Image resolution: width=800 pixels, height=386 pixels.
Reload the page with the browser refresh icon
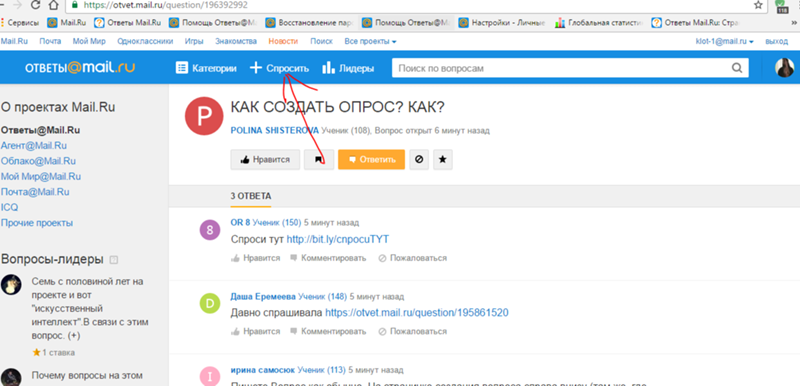[x=35, y=6]
